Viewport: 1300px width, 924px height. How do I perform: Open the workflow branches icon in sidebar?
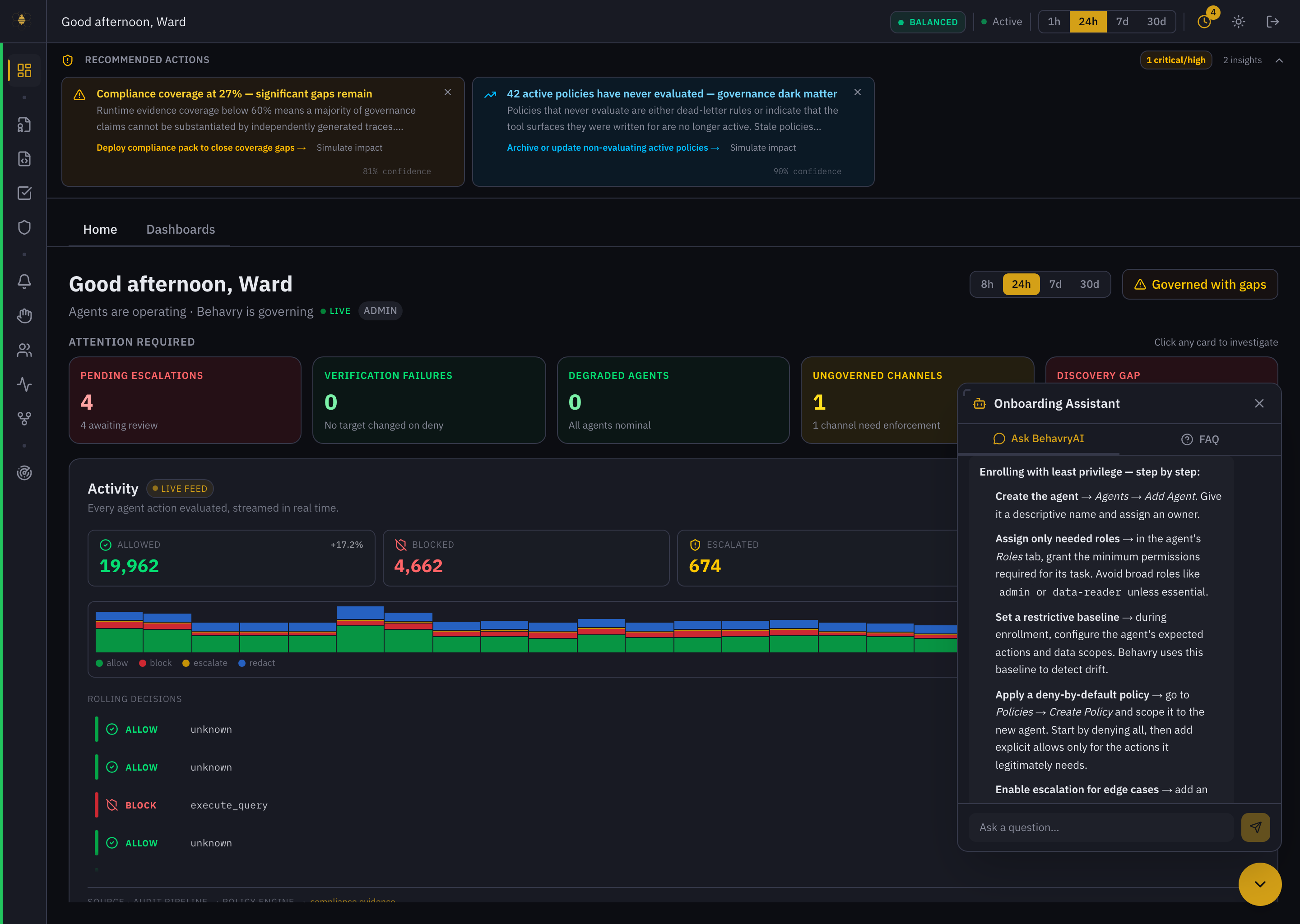(x=24, y=418)
